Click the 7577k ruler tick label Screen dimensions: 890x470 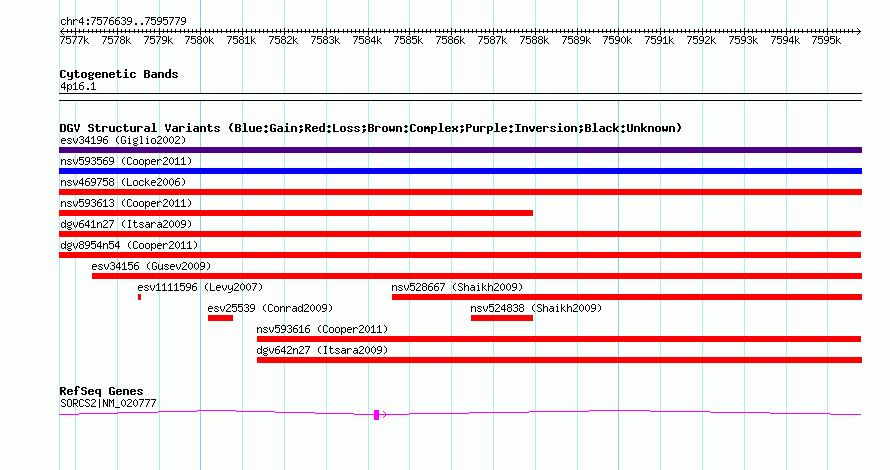tap(74, 40)
